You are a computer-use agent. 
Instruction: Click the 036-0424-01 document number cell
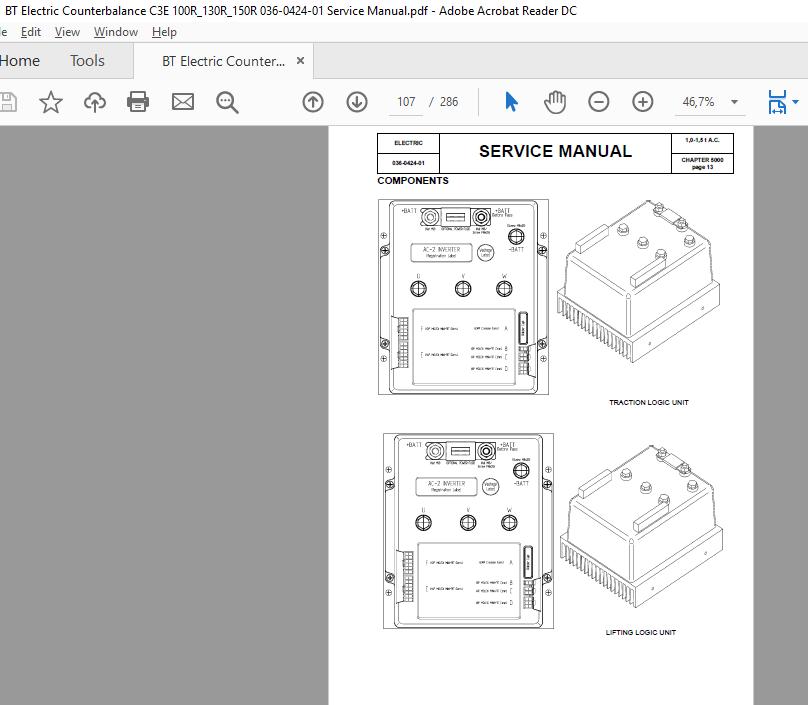click(408, 163)
